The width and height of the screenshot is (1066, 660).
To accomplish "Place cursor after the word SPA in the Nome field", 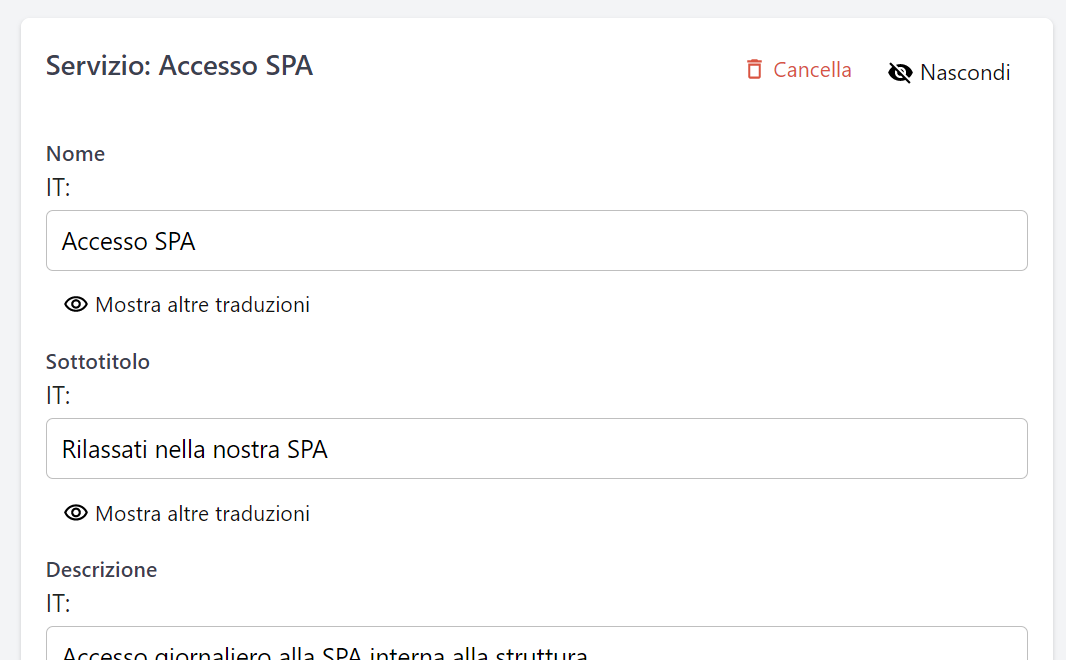I will (x=198, y=241).
